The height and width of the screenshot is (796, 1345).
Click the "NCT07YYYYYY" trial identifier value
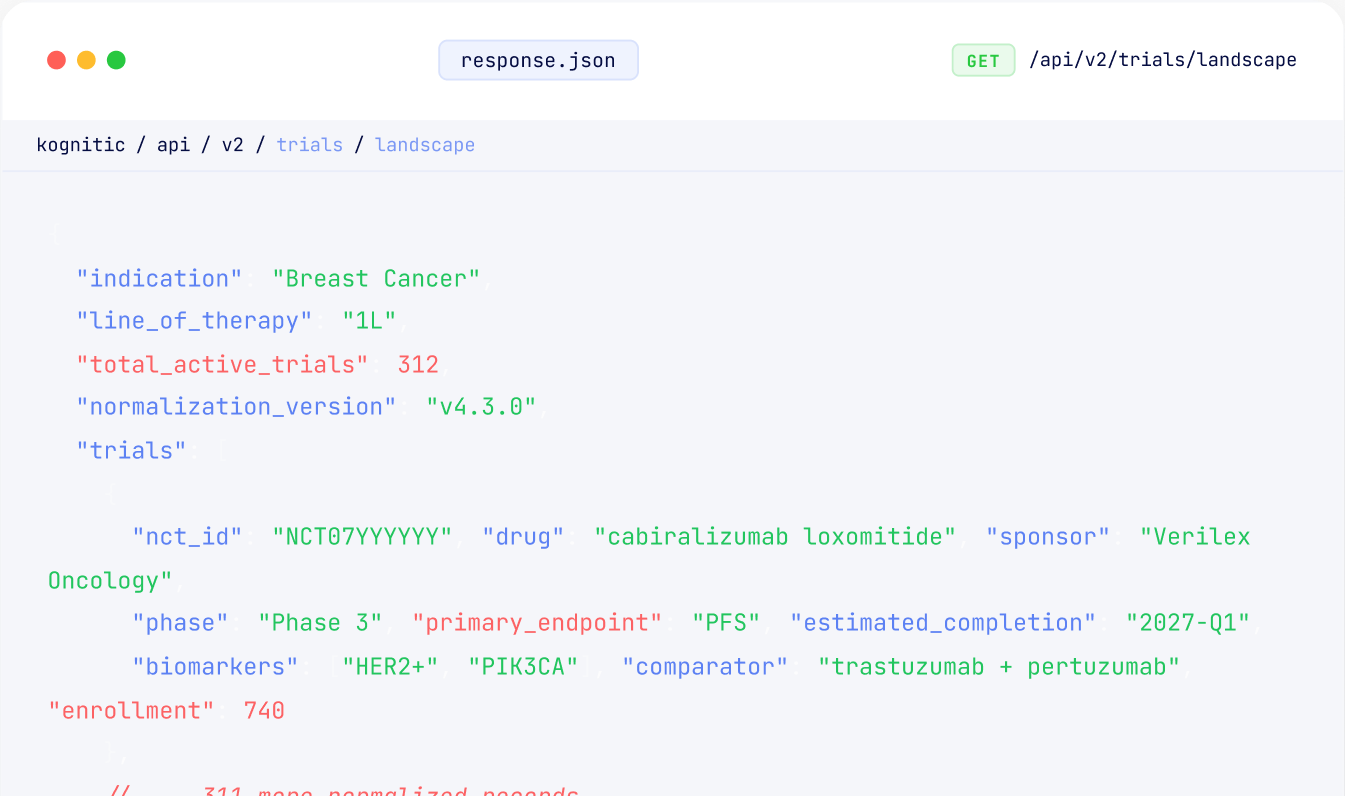(362, 536)
